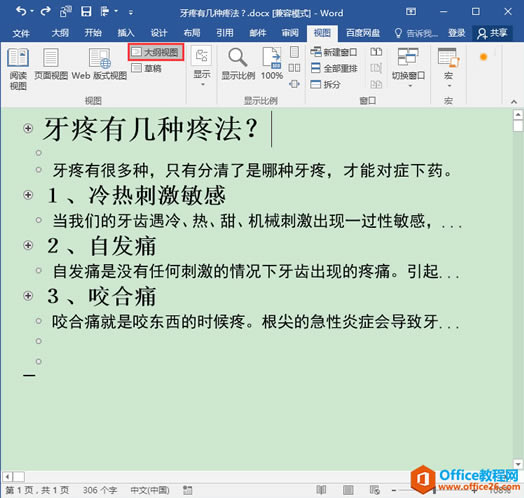The image size is (524, 498).
Task: Click New Window button
Action: click(334, 52)
